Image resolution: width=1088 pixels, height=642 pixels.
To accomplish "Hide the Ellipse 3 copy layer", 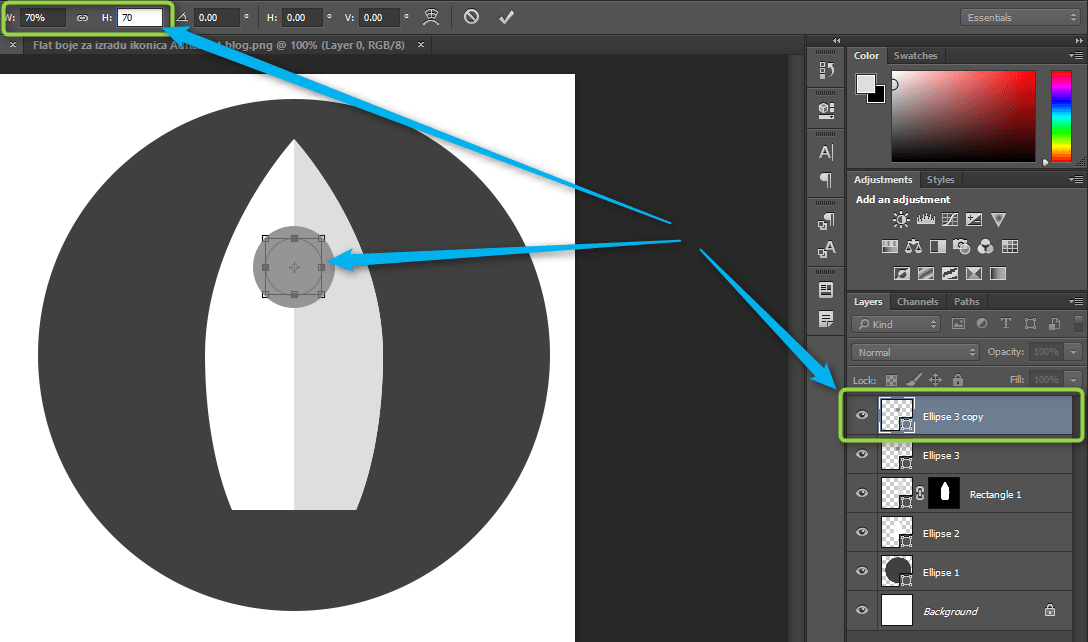I will [x=862, y=415].
